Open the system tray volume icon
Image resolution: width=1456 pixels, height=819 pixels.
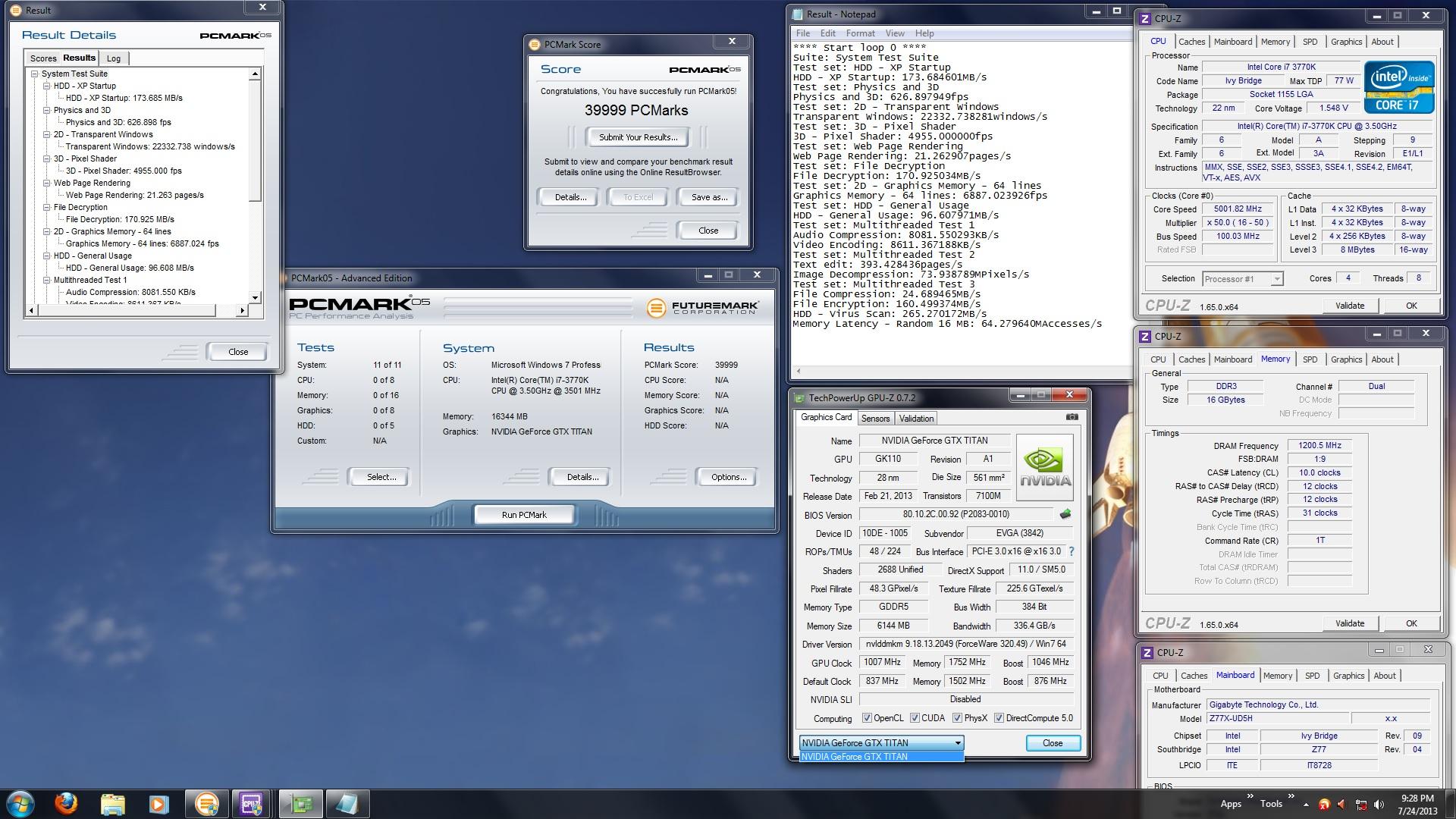pyautogui.click(x=1379, y=804)
